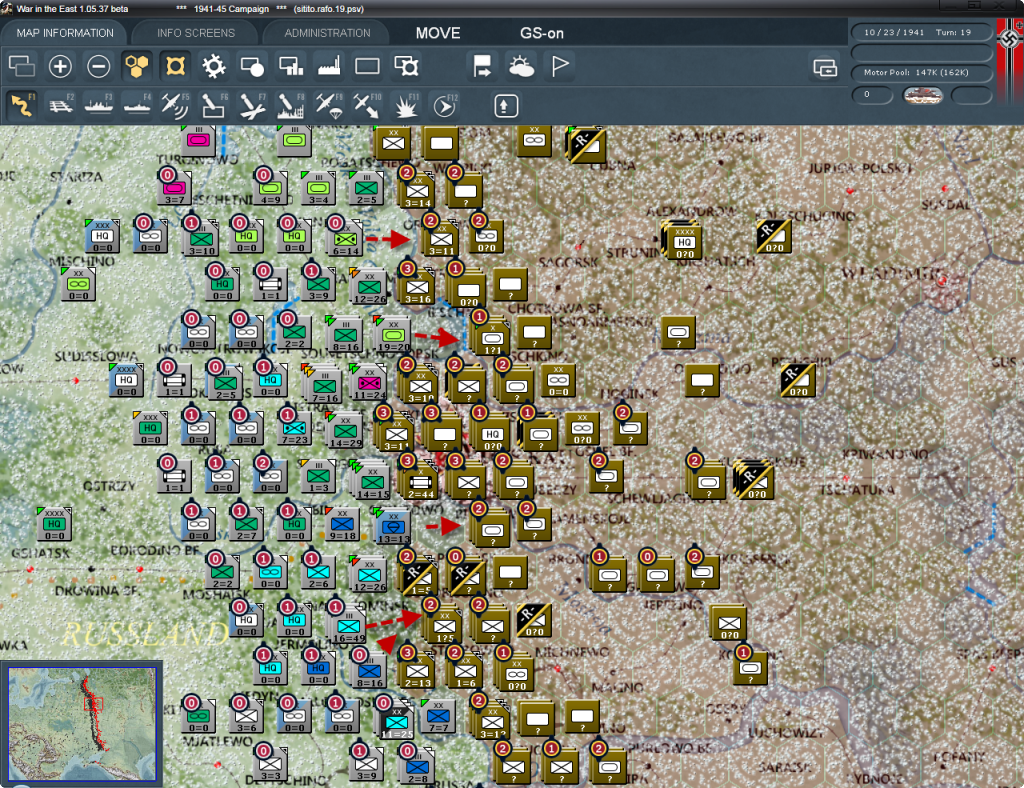This screenshot has height=788, width=1024.
Task: Switch to the INFO SCREENS tab
Action: 195,33
